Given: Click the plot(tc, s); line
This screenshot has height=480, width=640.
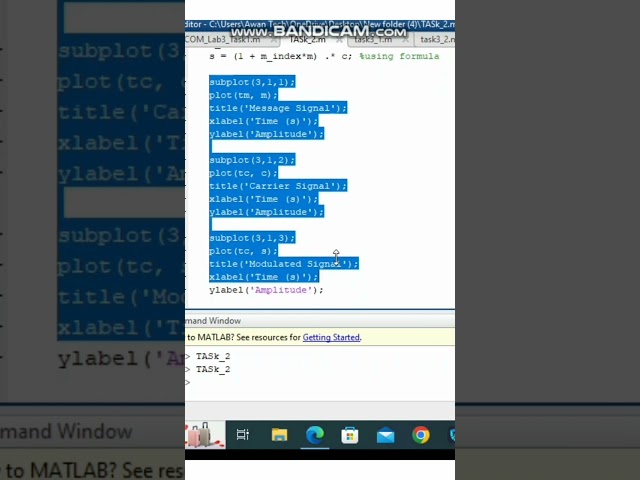Looking at the screenshot, I should pyautogui.click(x=243, y=251).
